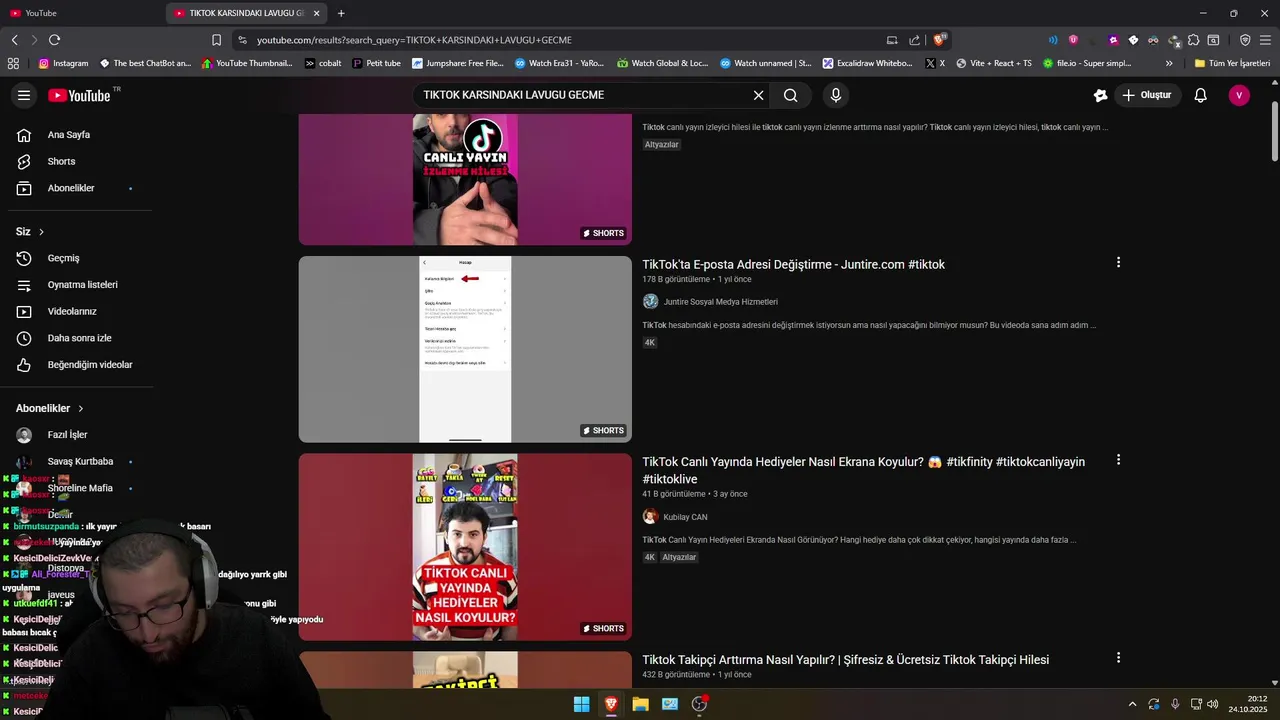This screenshot has height=720, width=1280.
Task: Click the sparkle icon next to Oluştur
Action: coord(1100,95)
